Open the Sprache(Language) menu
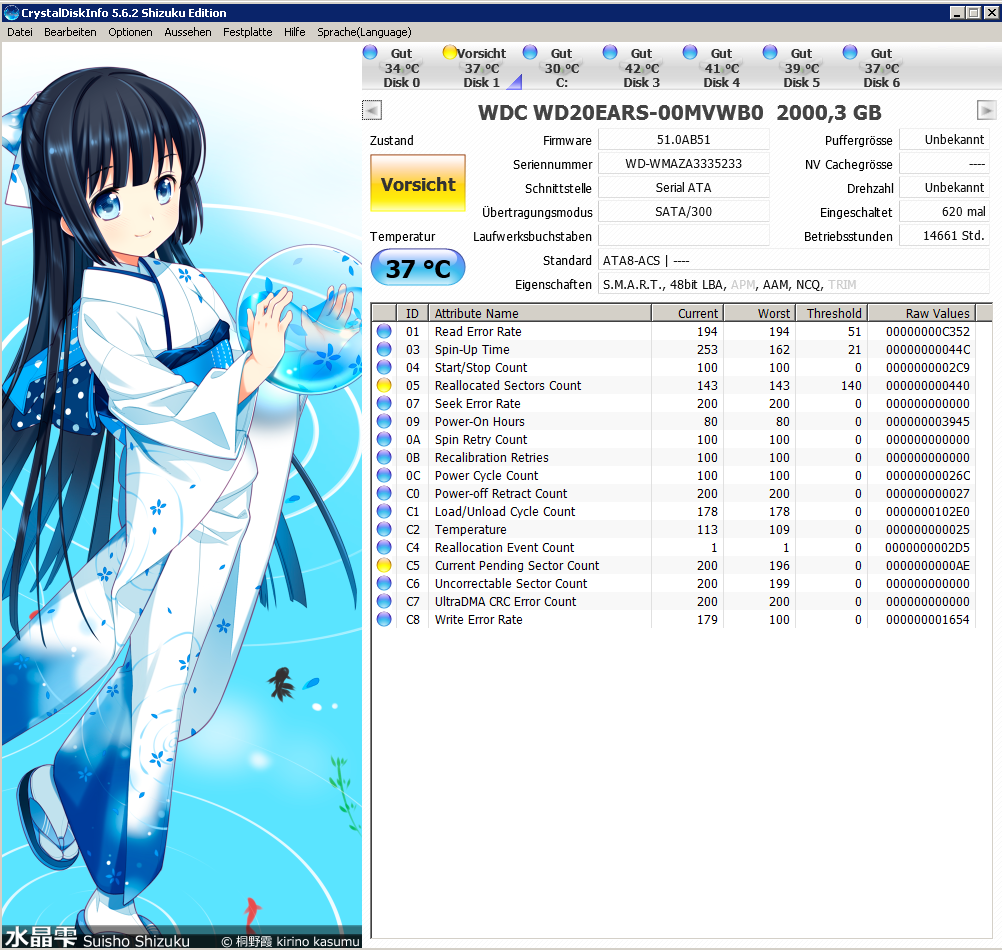 point(364,32)
